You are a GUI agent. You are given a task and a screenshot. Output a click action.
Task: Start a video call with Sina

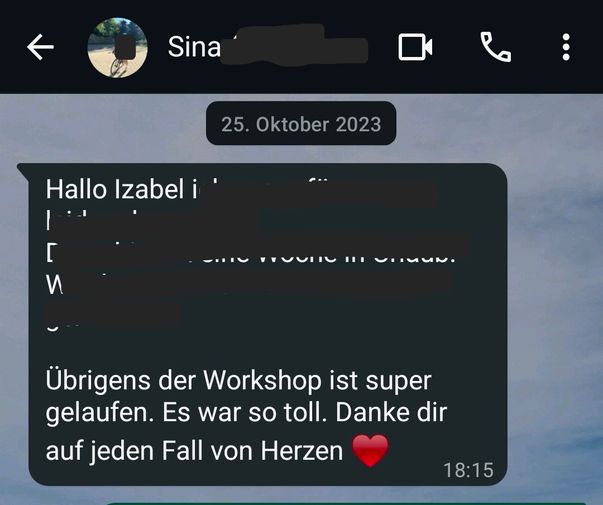click(x=415, y=47)
